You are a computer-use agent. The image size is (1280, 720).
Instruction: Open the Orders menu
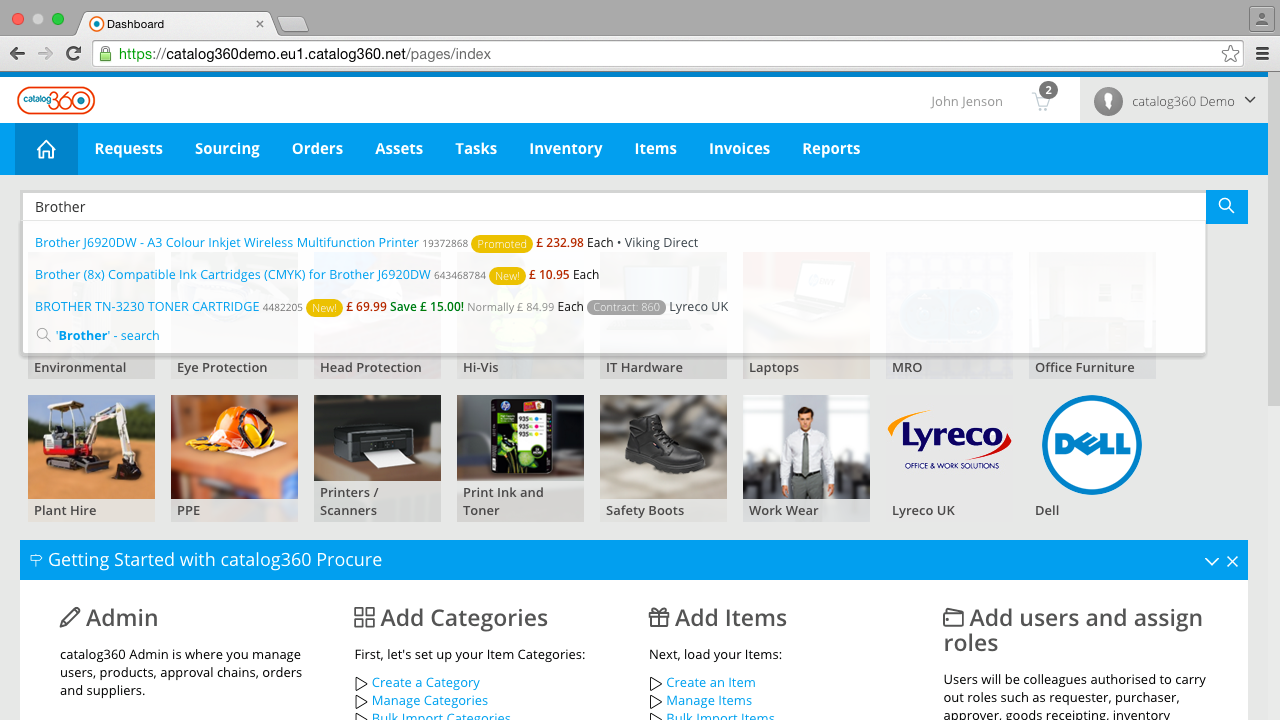click(317, 149)
